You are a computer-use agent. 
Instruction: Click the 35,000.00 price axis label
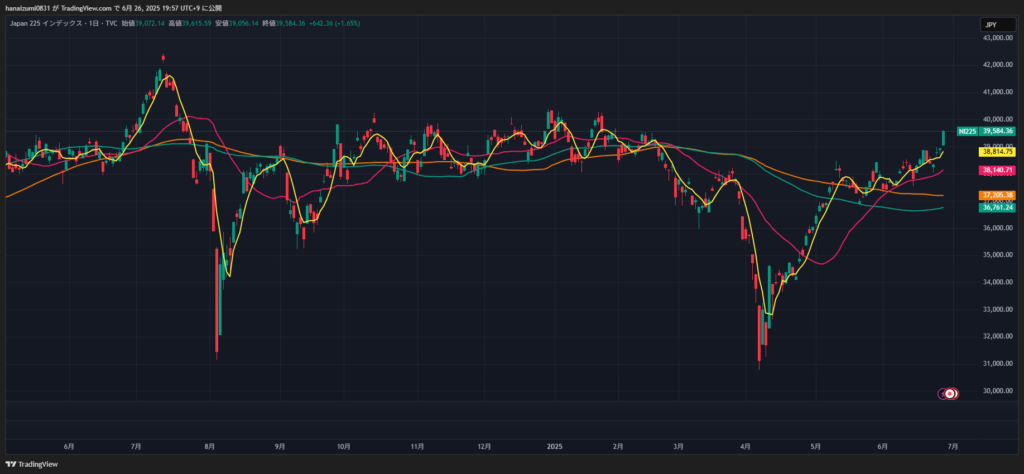pyautogui.click(x=997, y=255)
